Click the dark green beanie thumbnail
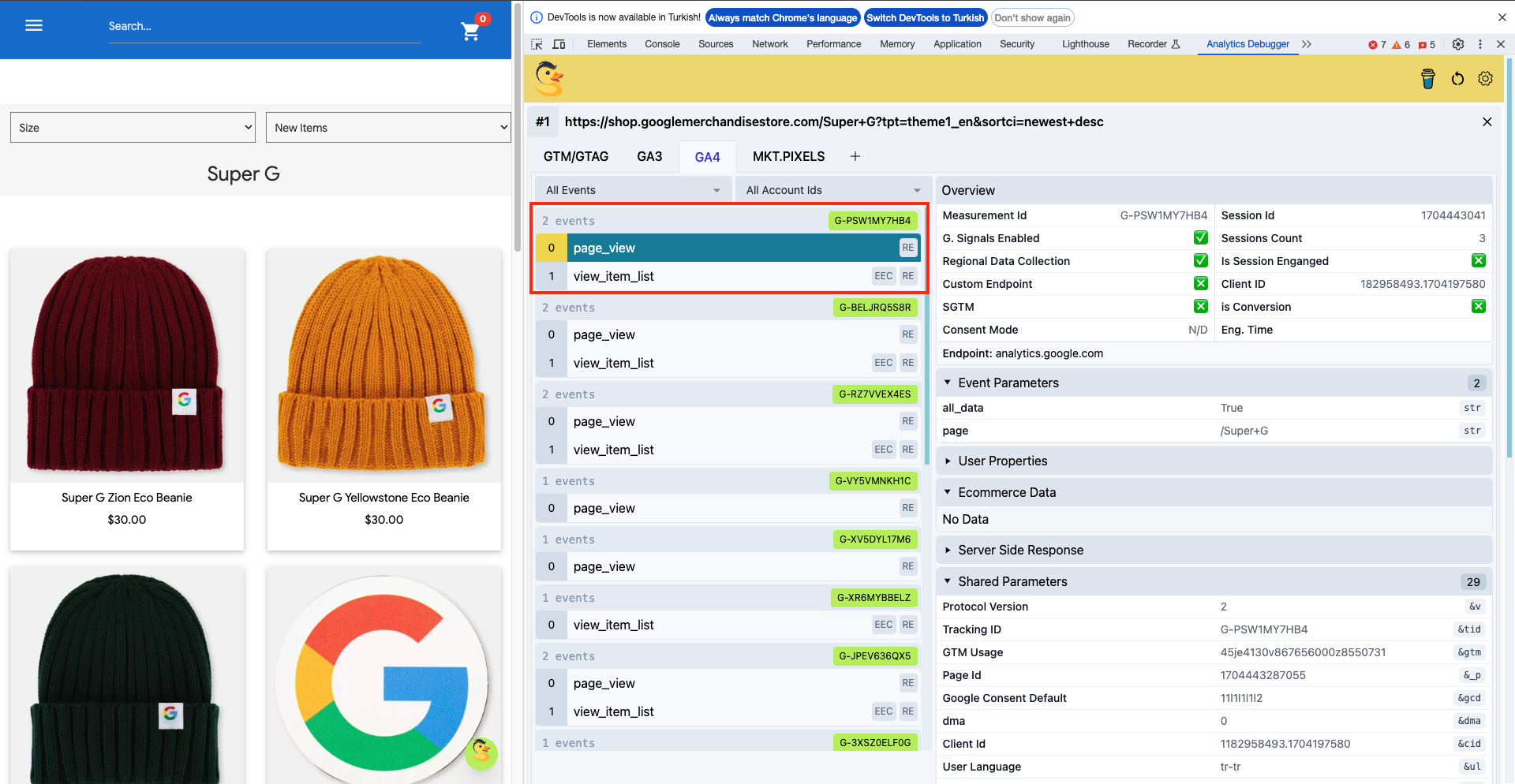 pyautogui.click(x=127, y=676)
